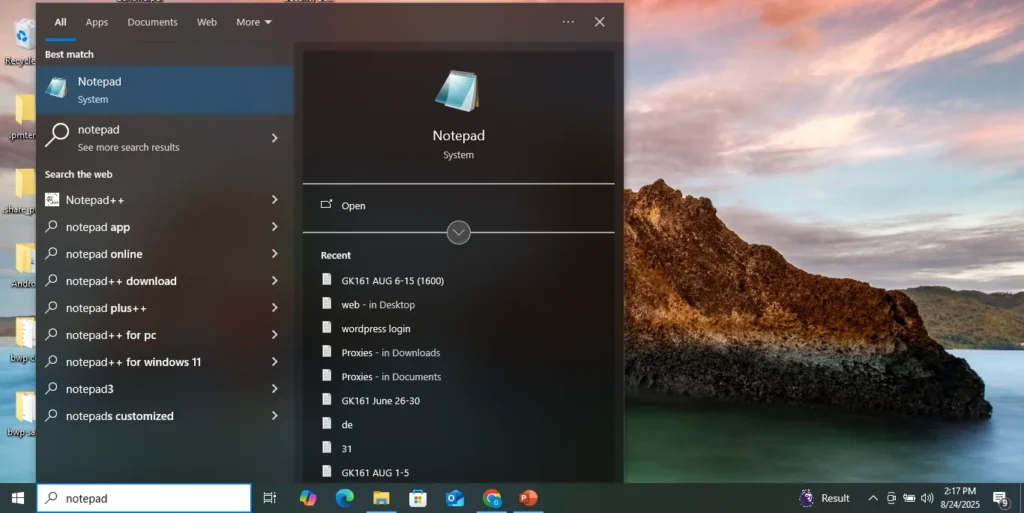Open File Explorer from the taskbar
The width and height of the screenshot is (1024, 513).
[x=381, y=498]
